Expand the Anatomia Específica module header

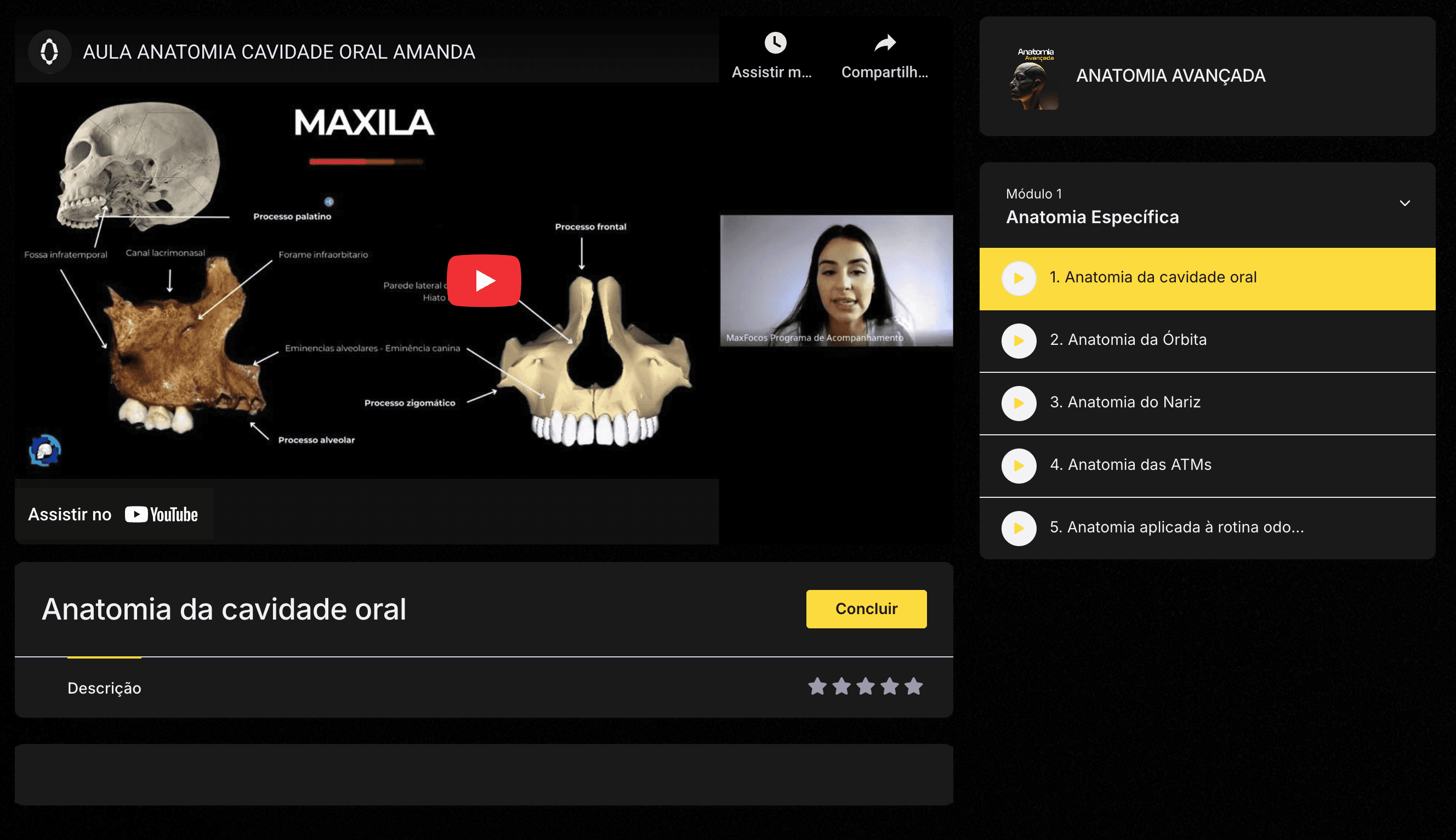pyautogui.click(x=1092, y=217)
